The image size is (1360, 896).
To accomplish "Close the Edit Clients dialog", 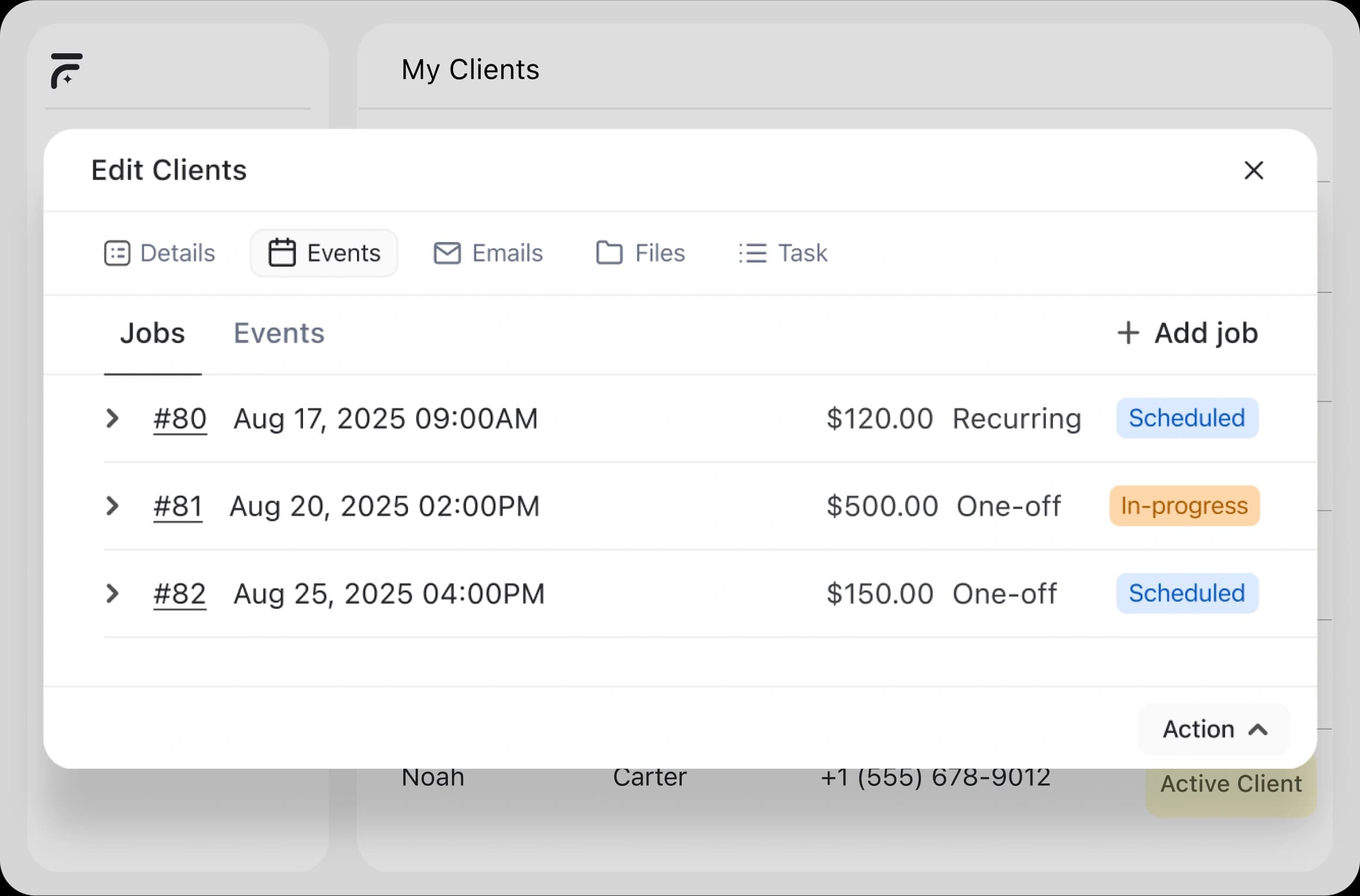I will click(1253, 171).
